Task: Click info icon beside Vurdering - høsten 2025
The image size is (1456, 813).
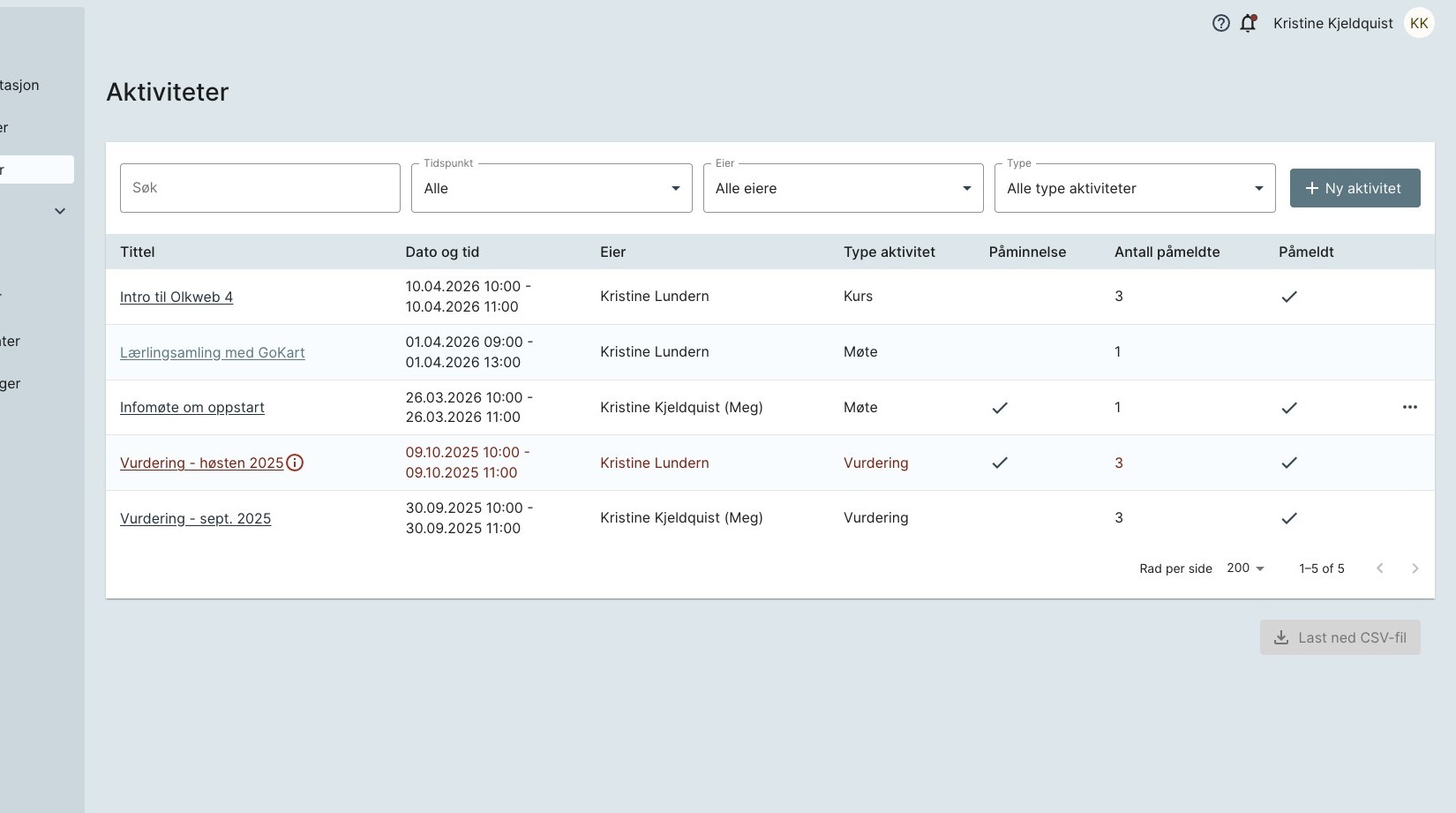Action: tap(296, 463)
